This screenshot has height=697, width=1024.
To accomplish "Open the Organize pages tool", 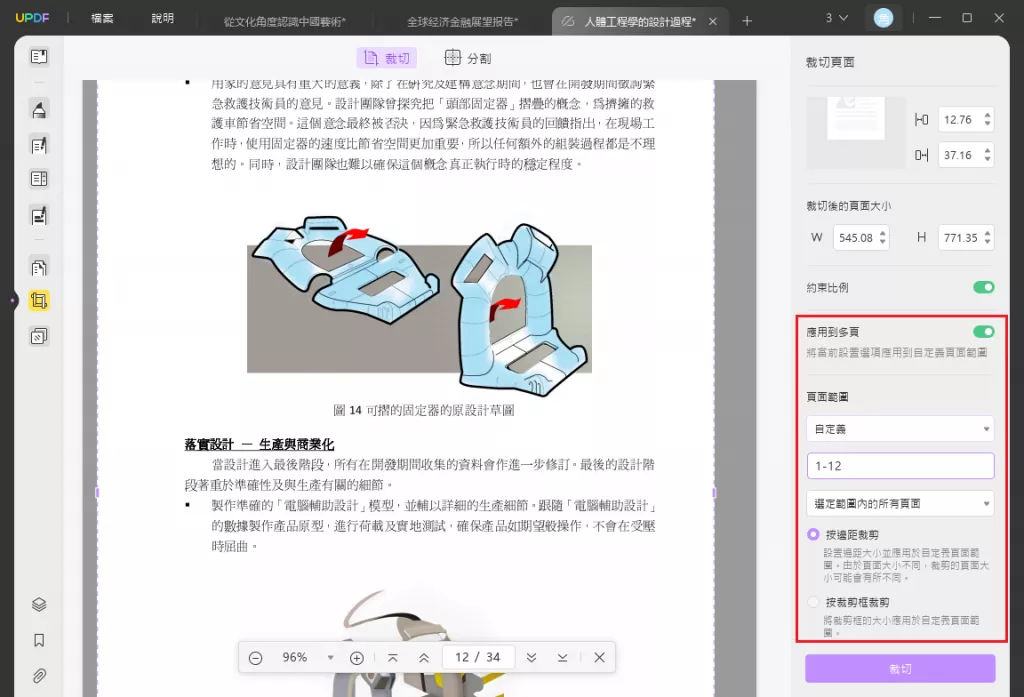I will [39, 267].
